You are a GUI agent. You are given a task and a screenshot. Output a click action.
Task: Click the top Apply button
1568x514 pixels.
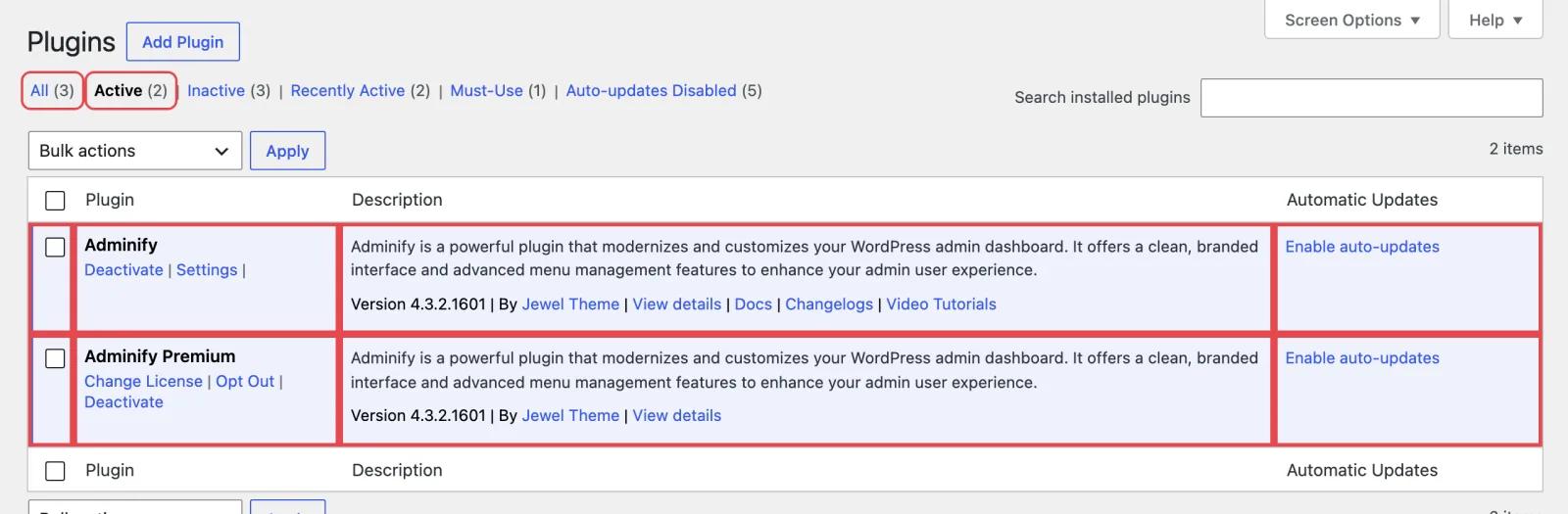tap(287, 151)
